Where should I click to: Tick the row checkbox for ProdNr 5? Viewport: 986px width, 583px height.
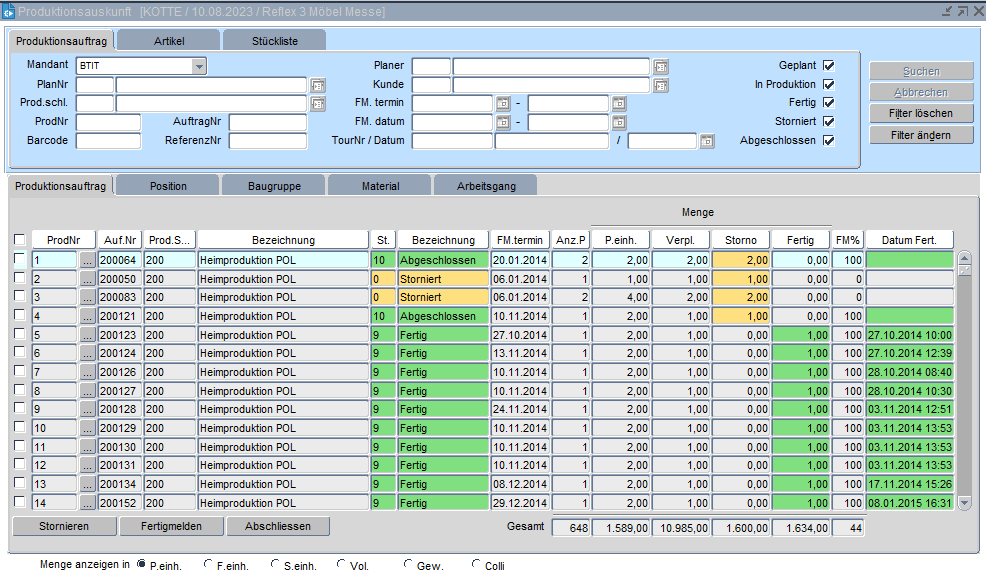click(x=20, y=334)
